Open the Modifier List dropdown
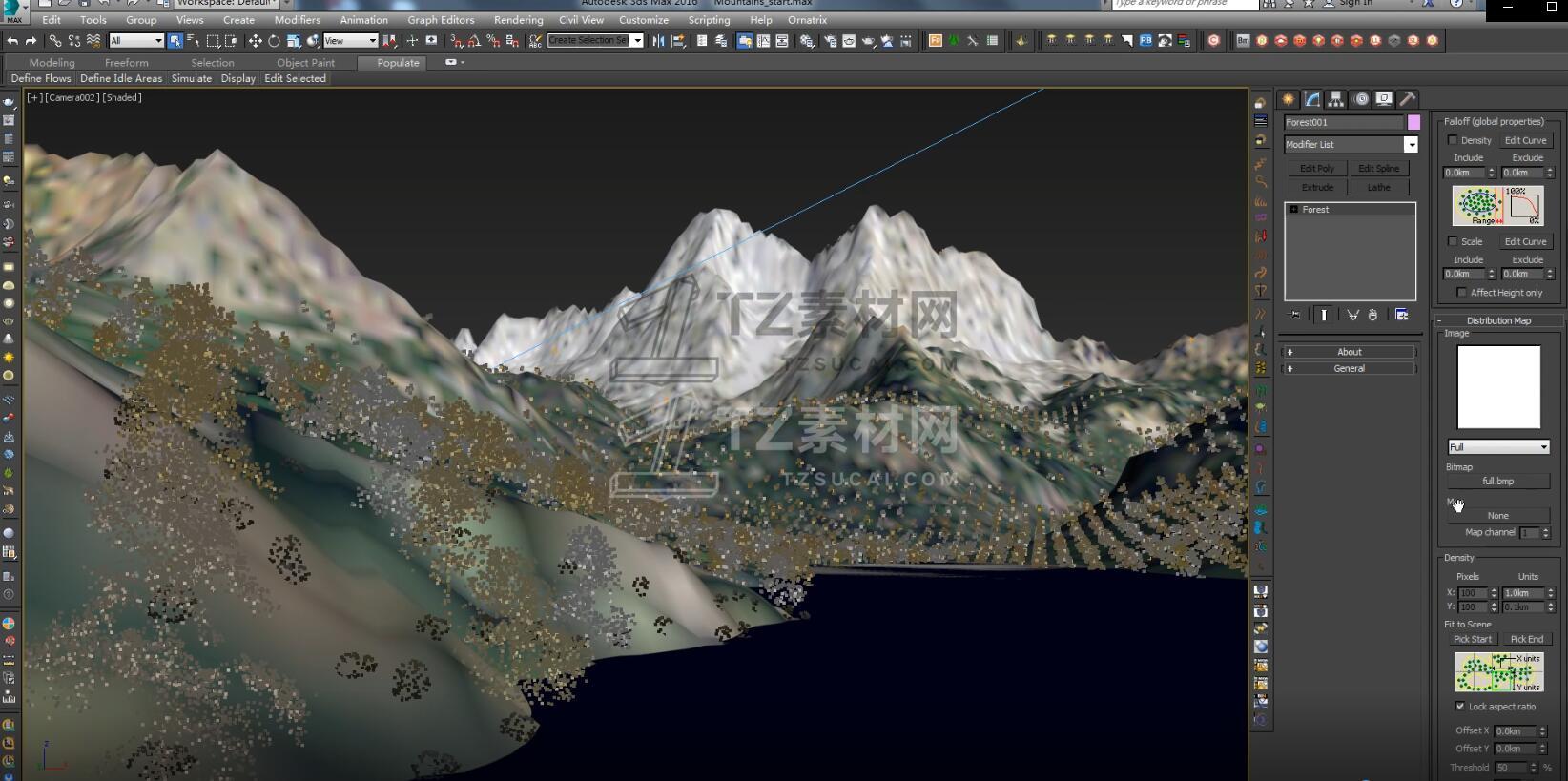Viewport: 1568px width, 781px height. tap(1411, 145)
